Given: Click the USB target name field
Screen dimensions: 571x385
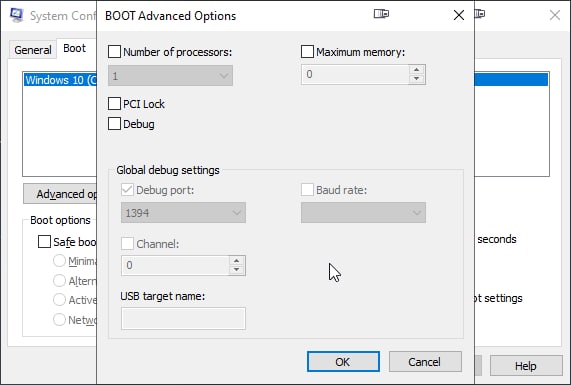Looking at the screenshot, I should click(183, 319).
